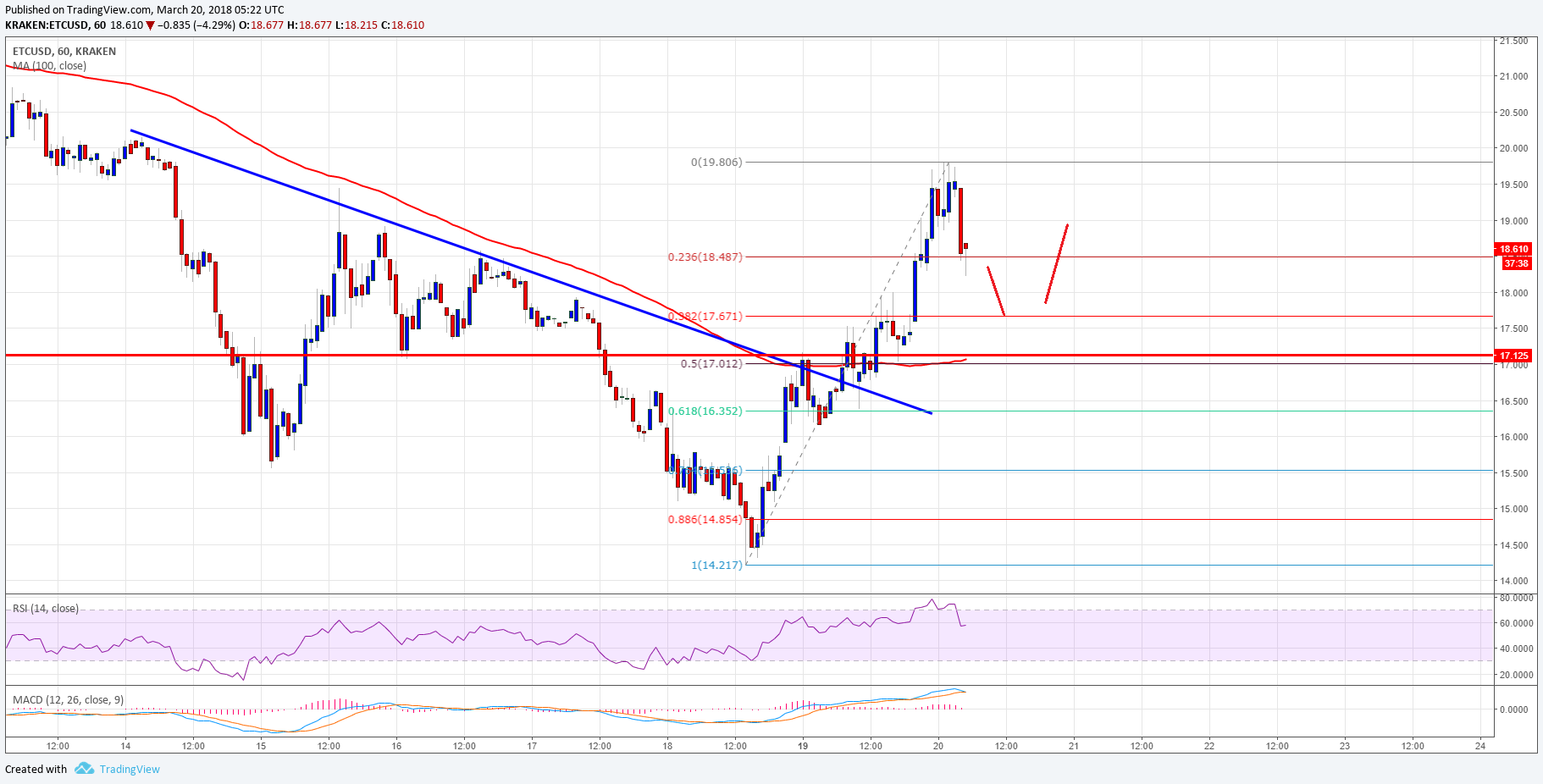Click date label 20 on time axis
The width and height of the screenshot is (1543, 784).
pos(938,746)
